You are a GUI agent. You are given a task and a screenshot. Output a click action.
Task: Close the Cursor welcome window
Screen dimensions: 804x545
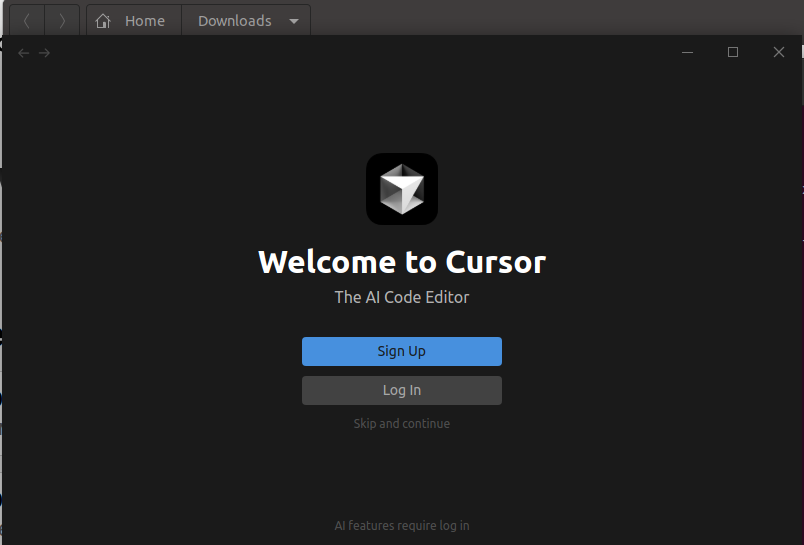pos(778,52)
